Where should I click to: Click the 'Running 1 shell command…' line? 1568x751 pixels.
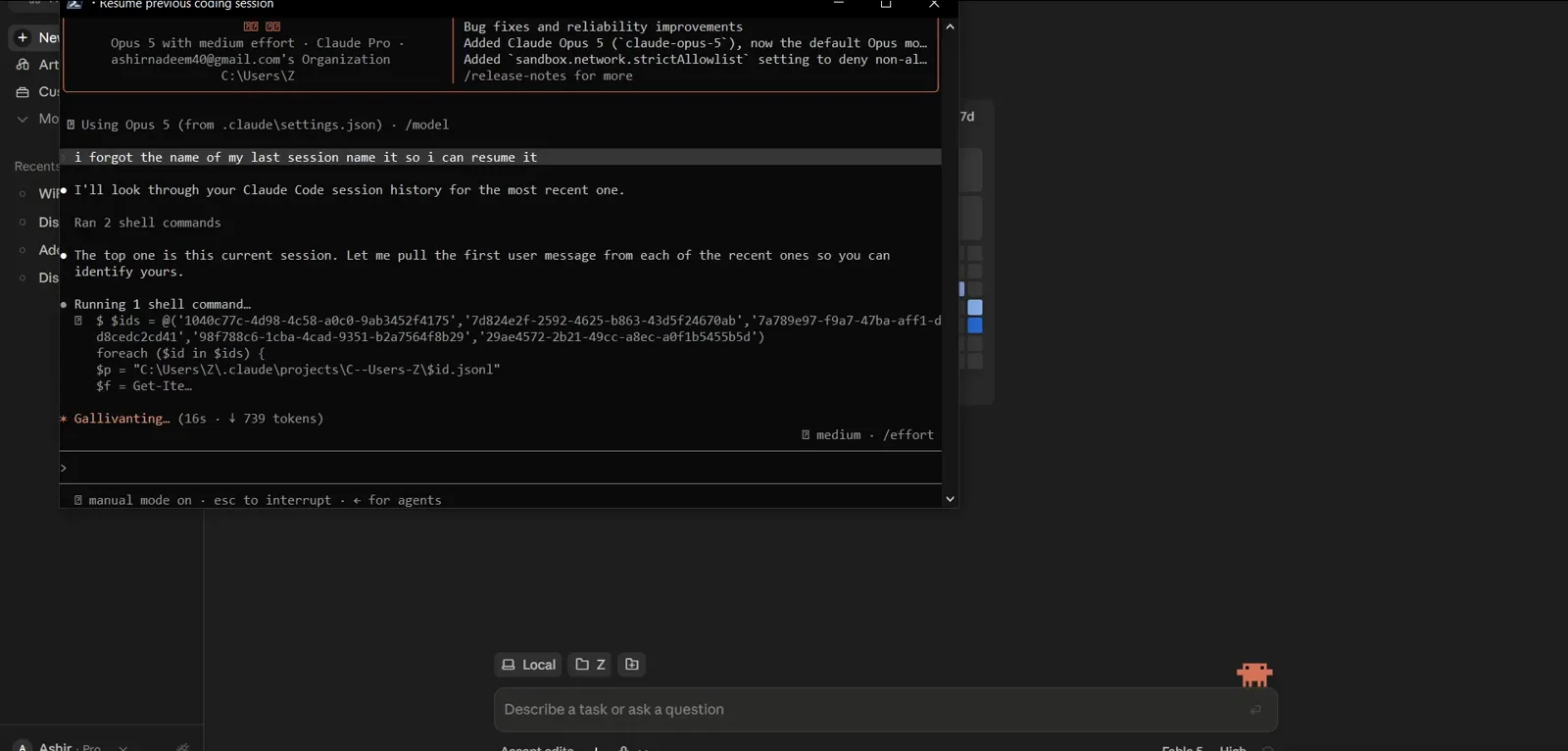coord(163,304)
